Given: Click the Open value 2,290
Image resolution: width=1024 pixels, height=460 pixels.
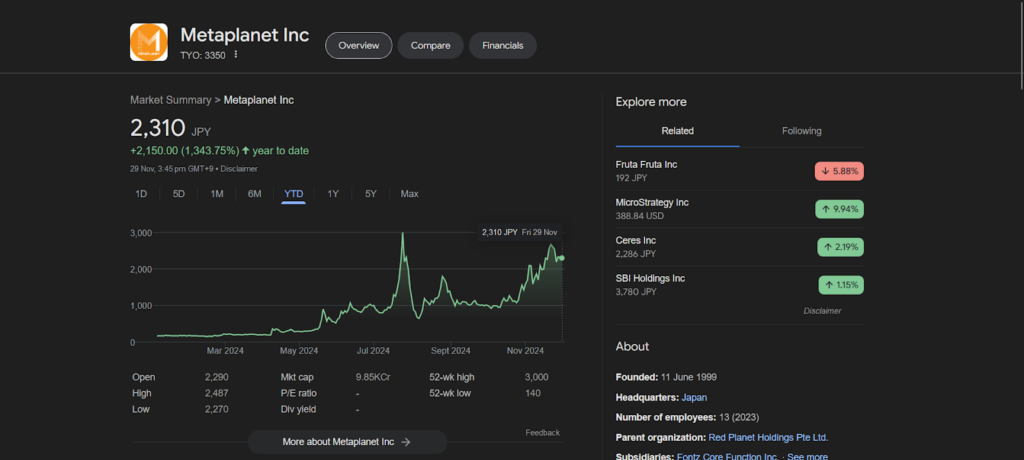Looking at the screenshot, I should [x=216, y=377].
